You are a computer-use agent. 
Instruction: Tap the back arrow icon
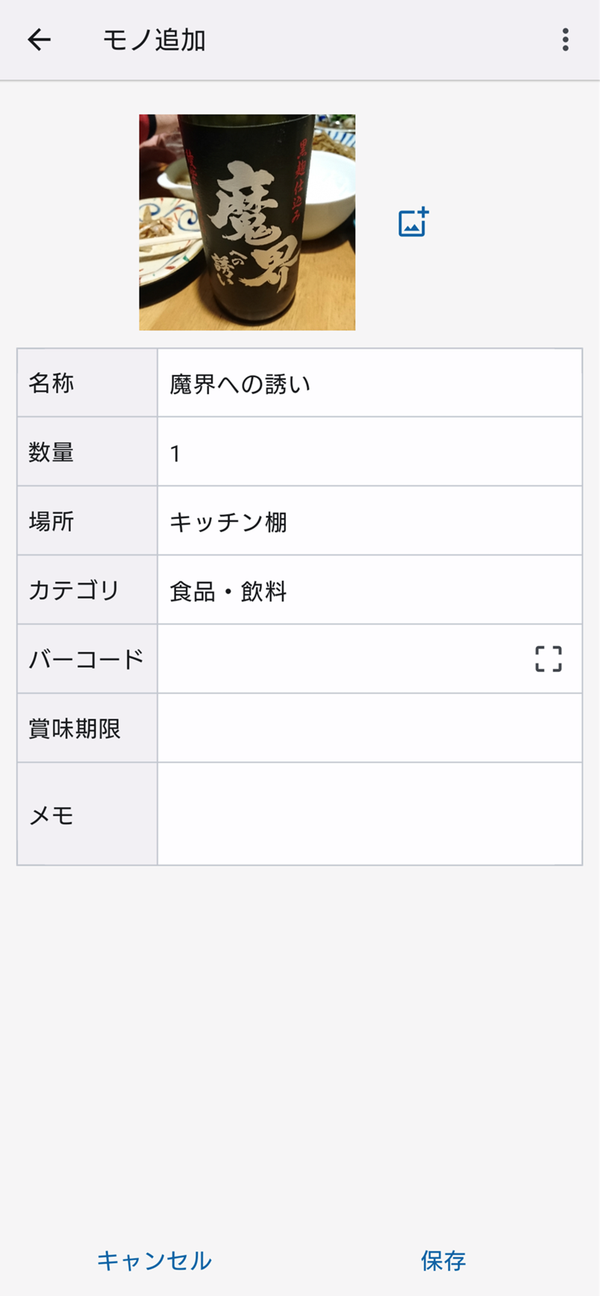point(39,40)
